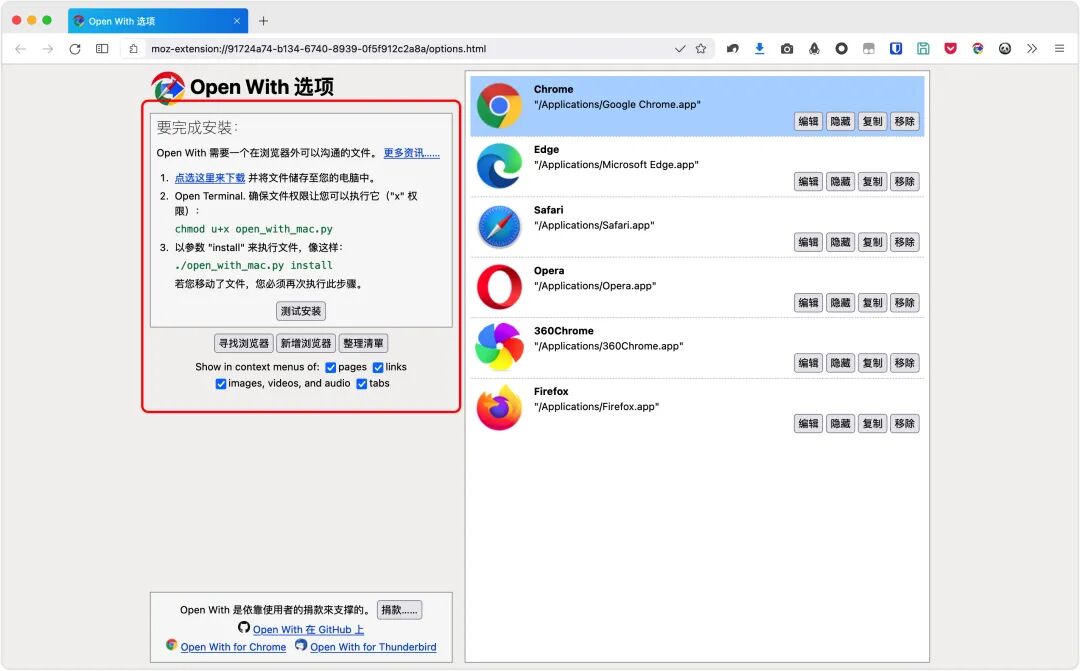Click 移除 button for Edge
The height and width of the screenshot is (671, 1080).
(904, 182)
